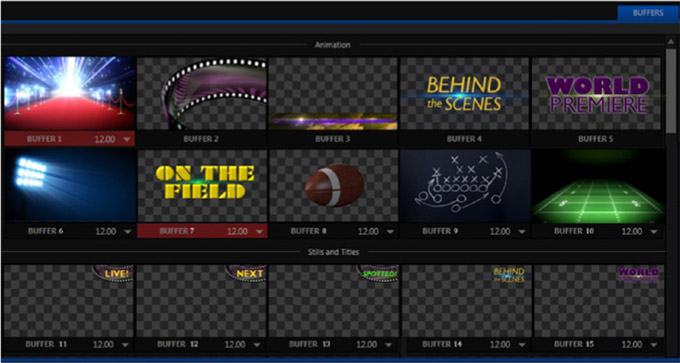Choose the chalkboard play diagram thumbnail

click(x=465, y=186)
